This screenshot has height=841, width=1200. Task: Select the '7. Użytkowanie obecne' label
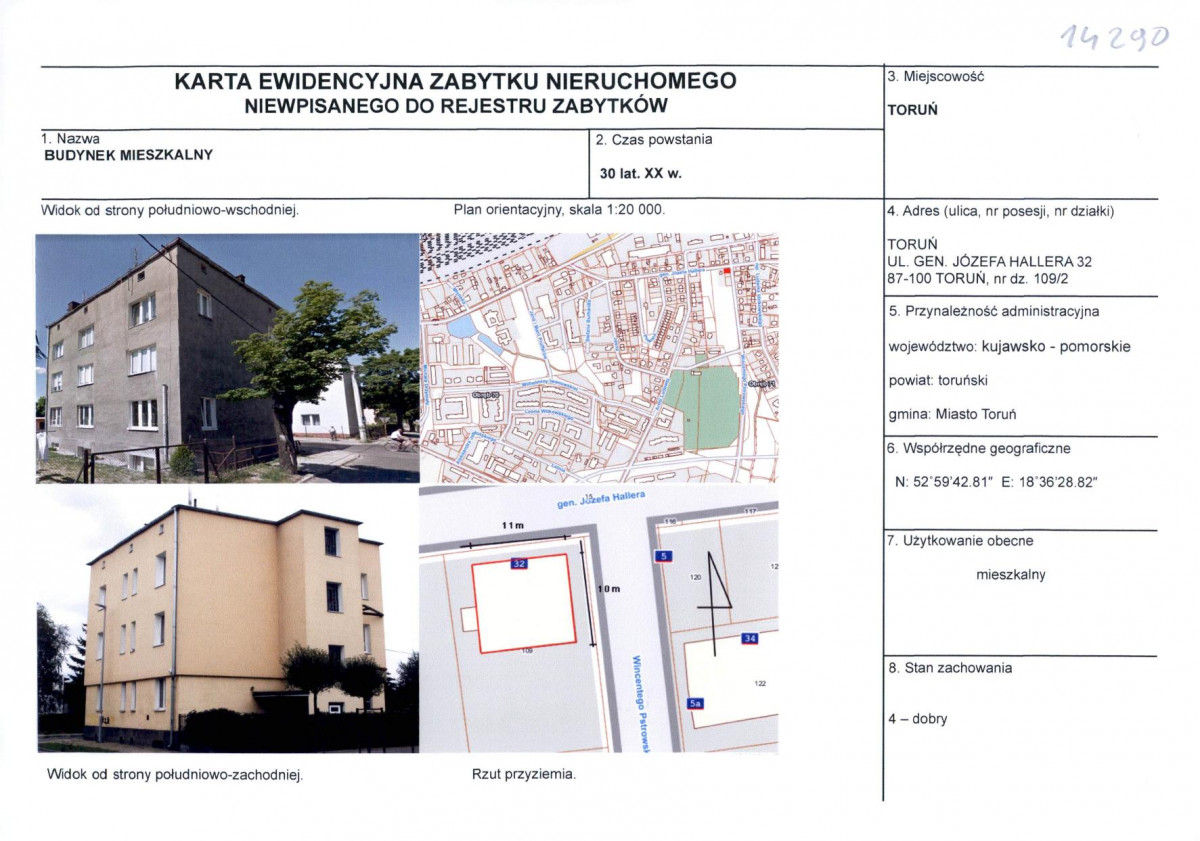point(960,541)
